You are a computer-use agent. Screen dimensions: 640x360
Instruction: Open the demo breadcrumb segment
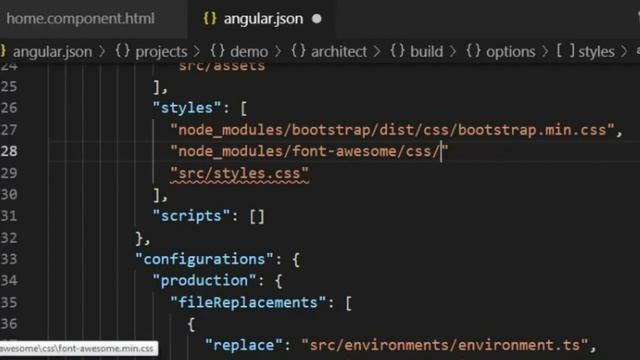[x=249, y=52]
